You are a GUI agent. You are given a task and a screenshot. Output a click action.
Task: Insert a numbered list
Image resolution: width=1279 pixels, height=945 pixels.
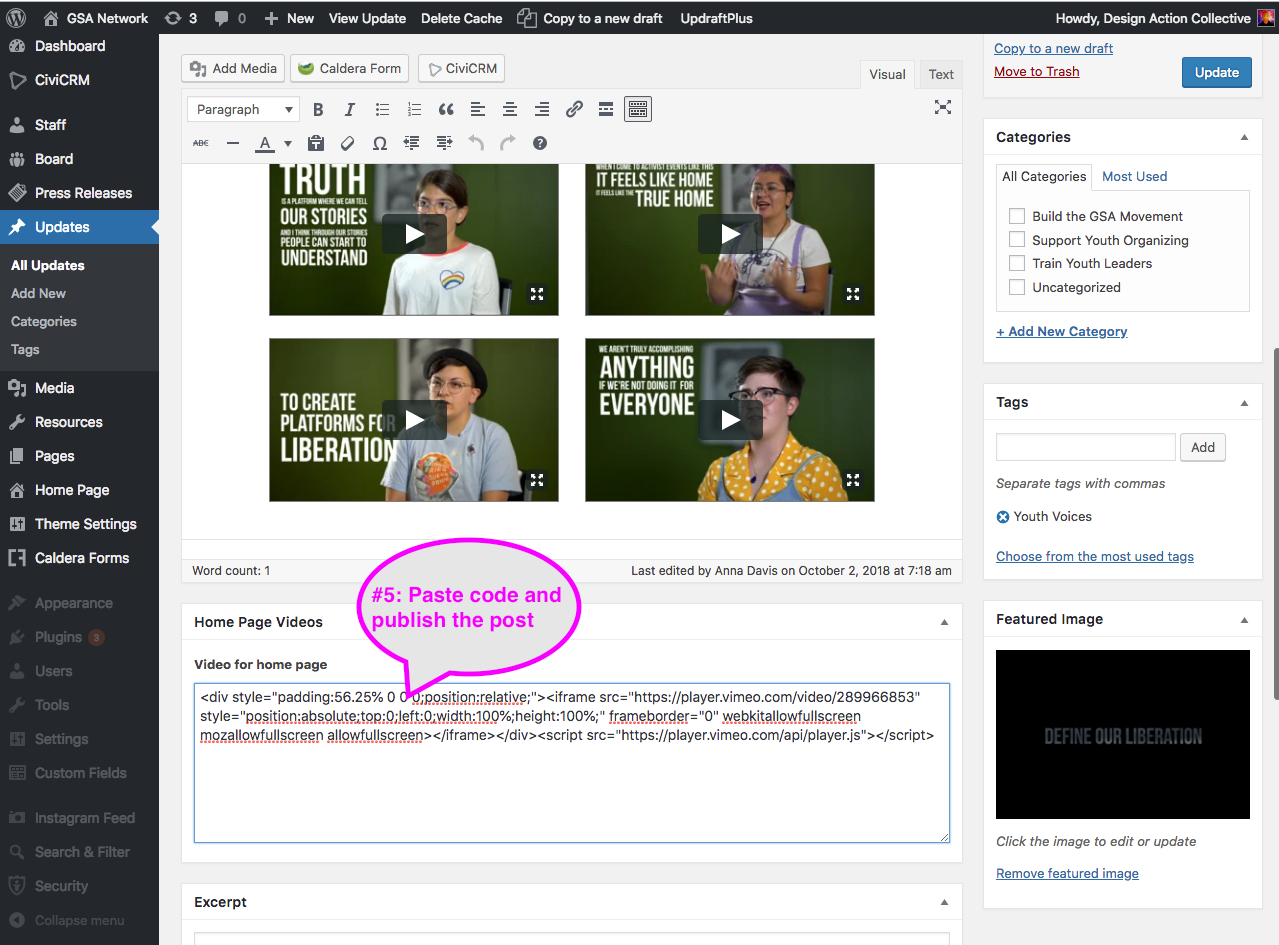[x=414, y=109]
